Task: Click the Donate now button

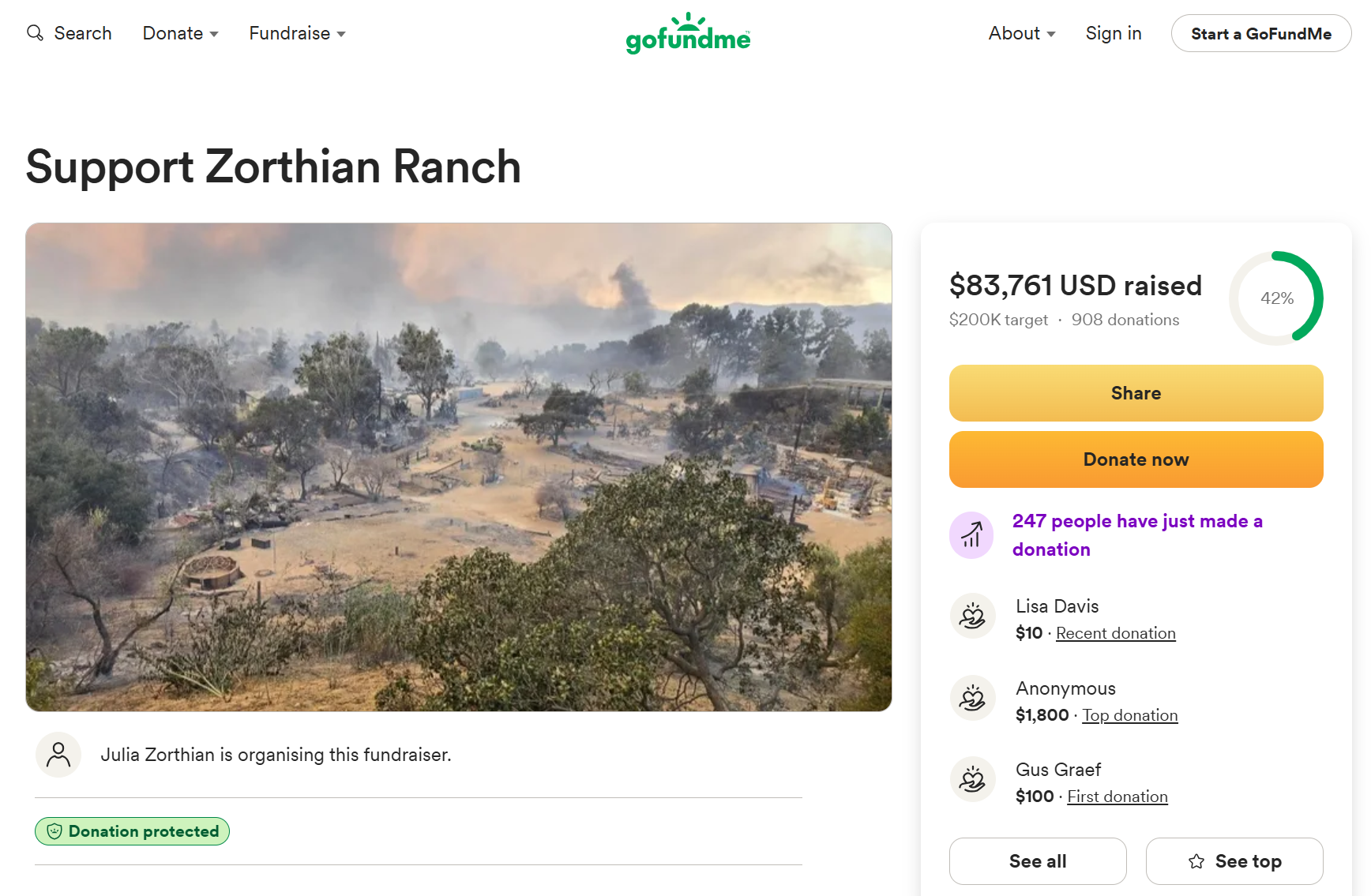Action: pyautogui.click(x=1136, y=459)
